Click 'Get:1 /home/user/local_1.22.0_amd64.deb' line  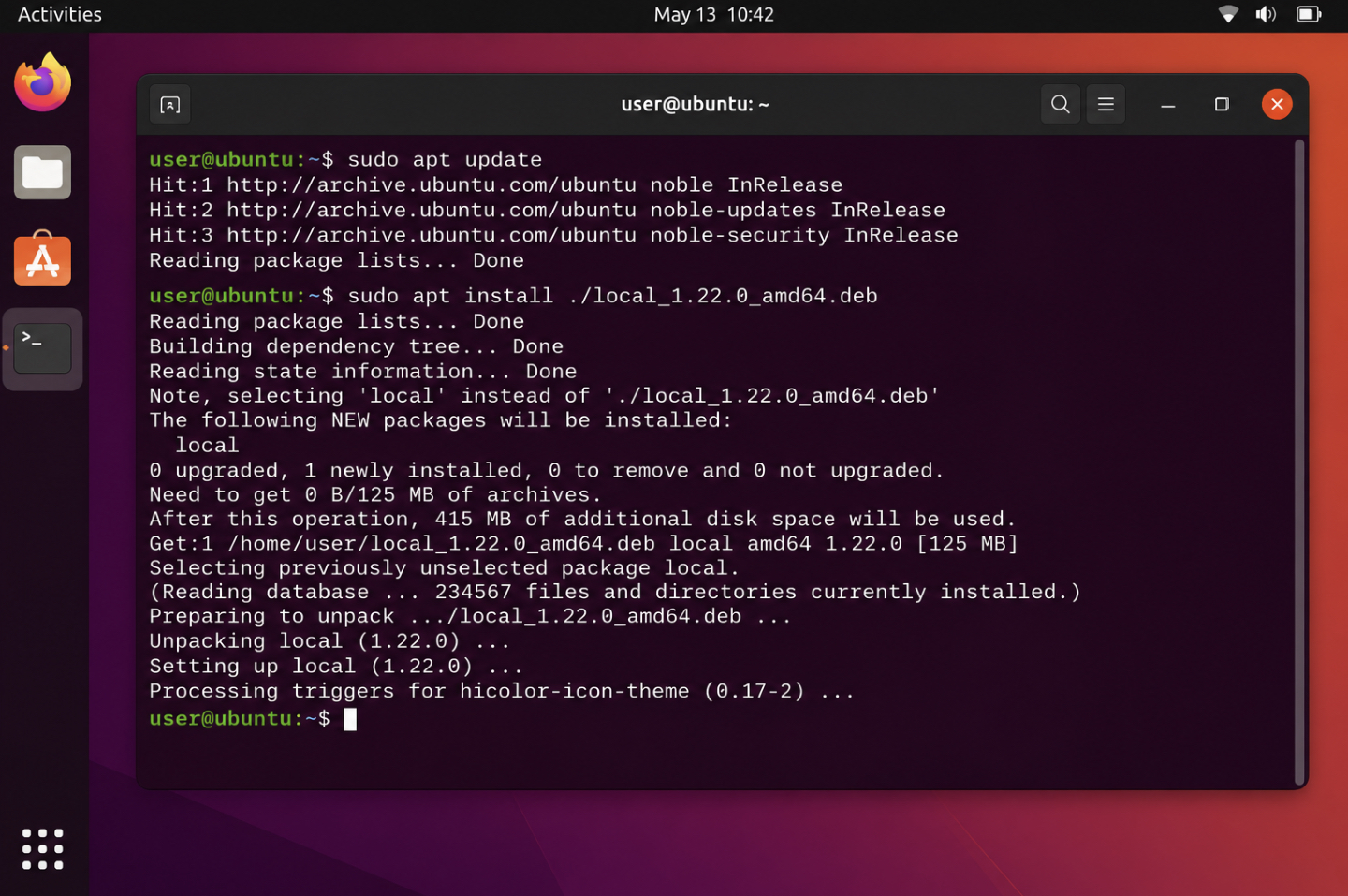(583, 543)
